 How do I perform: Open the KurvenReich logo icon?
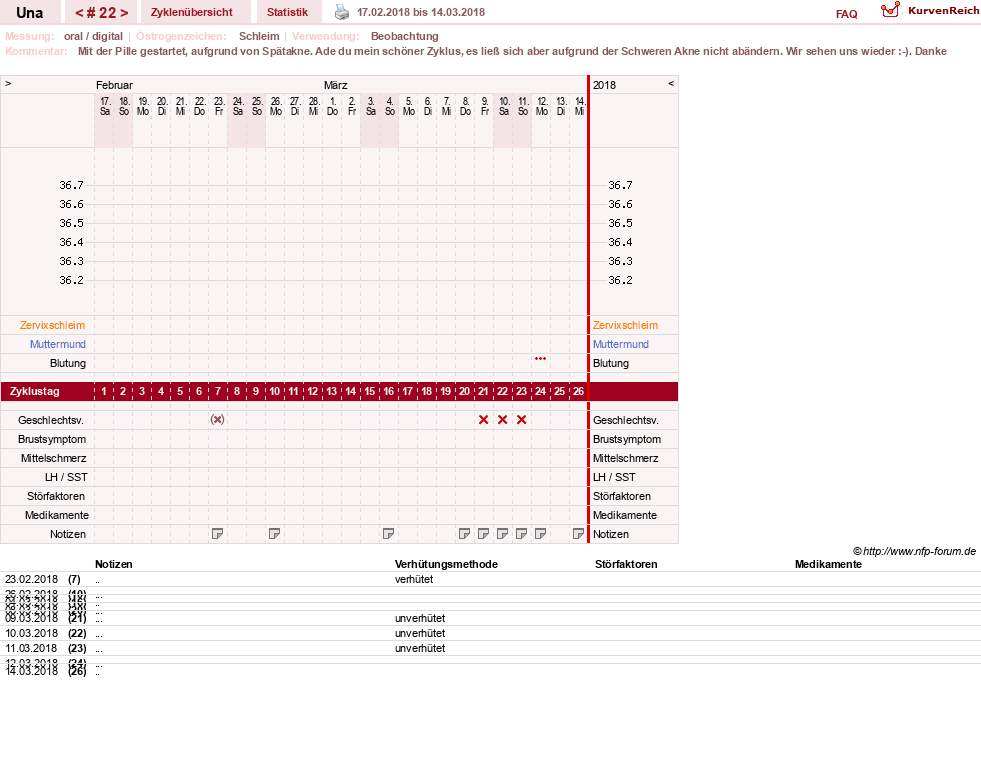890,10
